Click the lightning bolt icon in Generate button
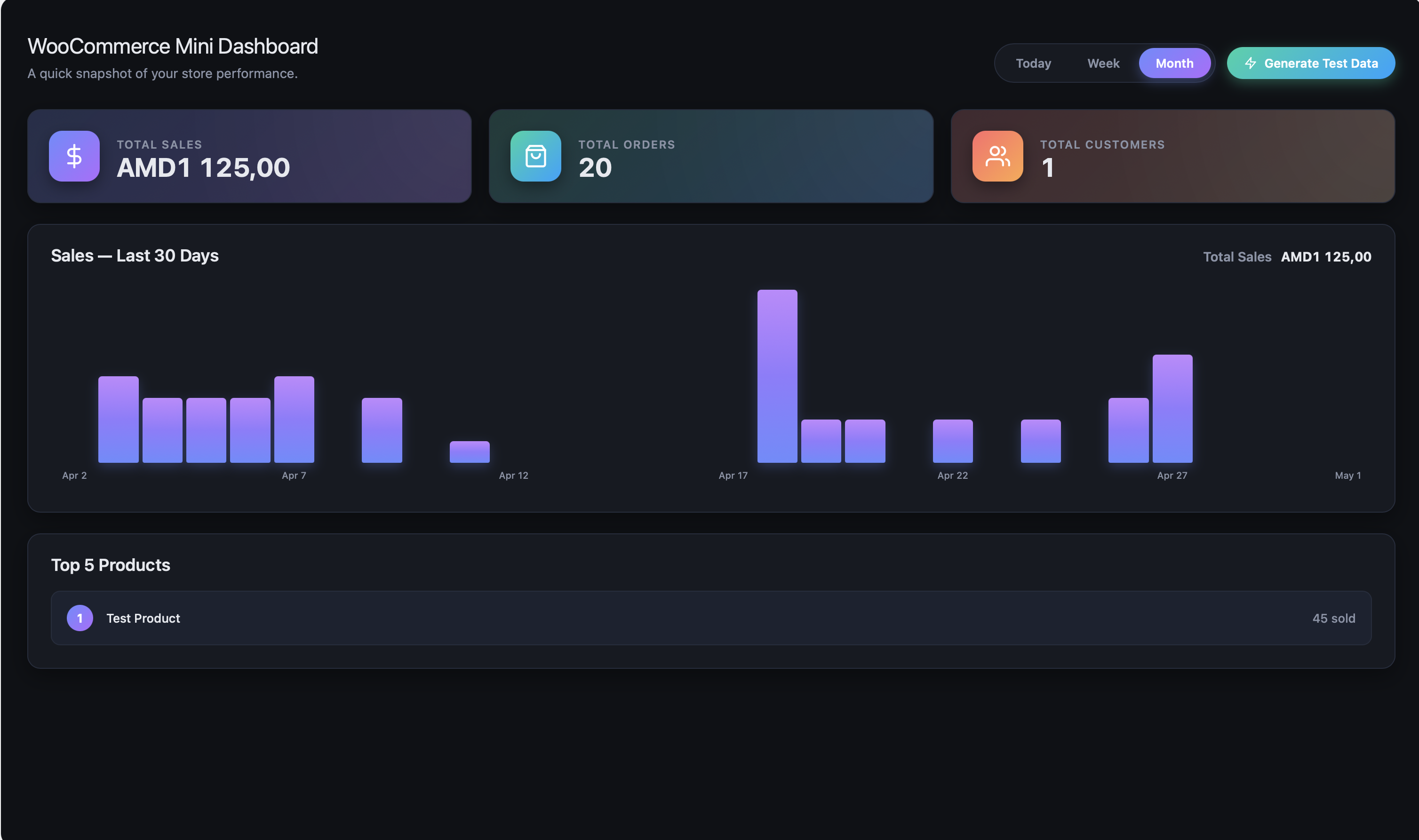Viewport: 1419px width, 840px height. [1250, 63]
